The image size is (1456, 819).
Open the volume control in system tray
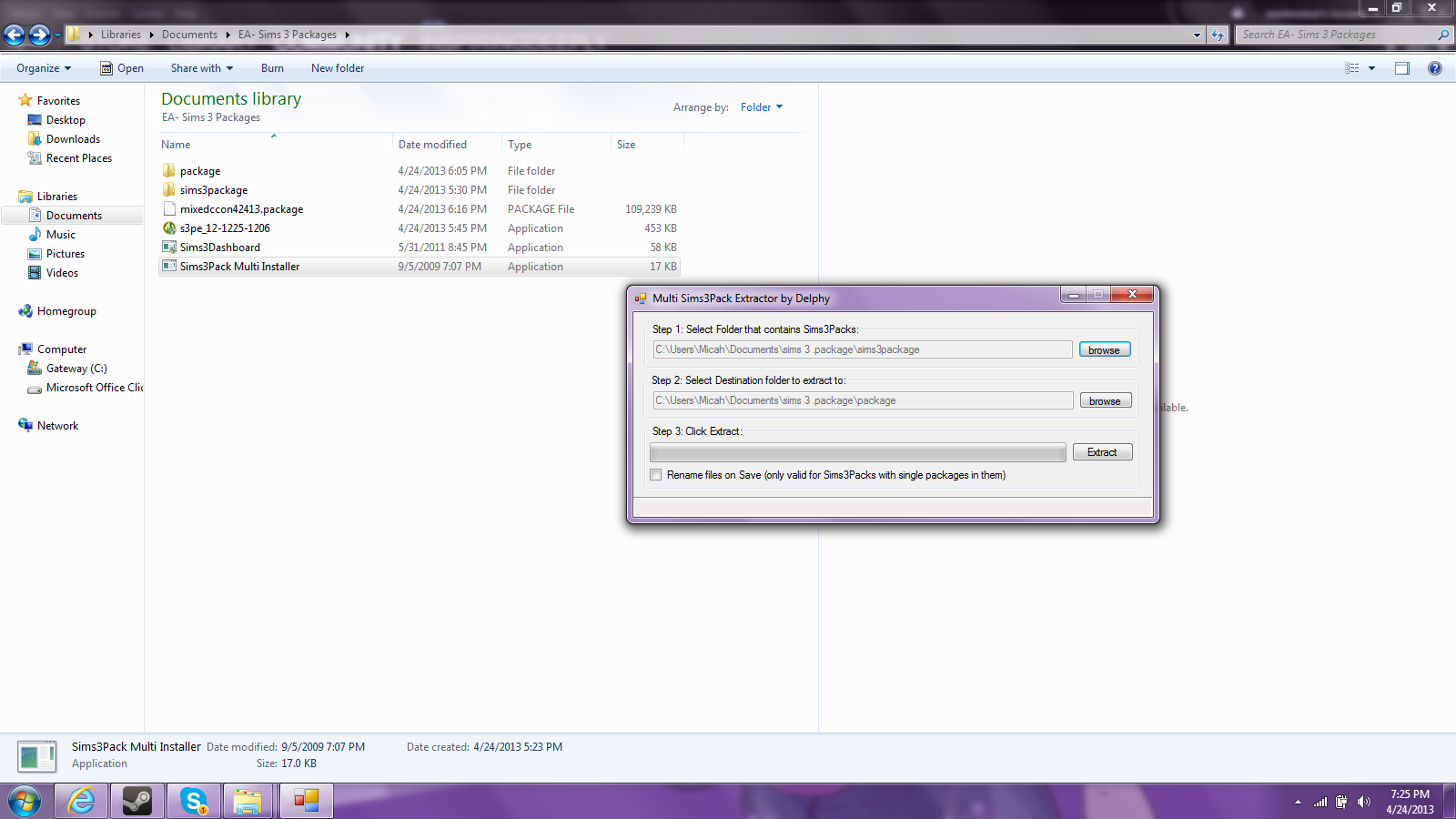[x=1363, y=802]
